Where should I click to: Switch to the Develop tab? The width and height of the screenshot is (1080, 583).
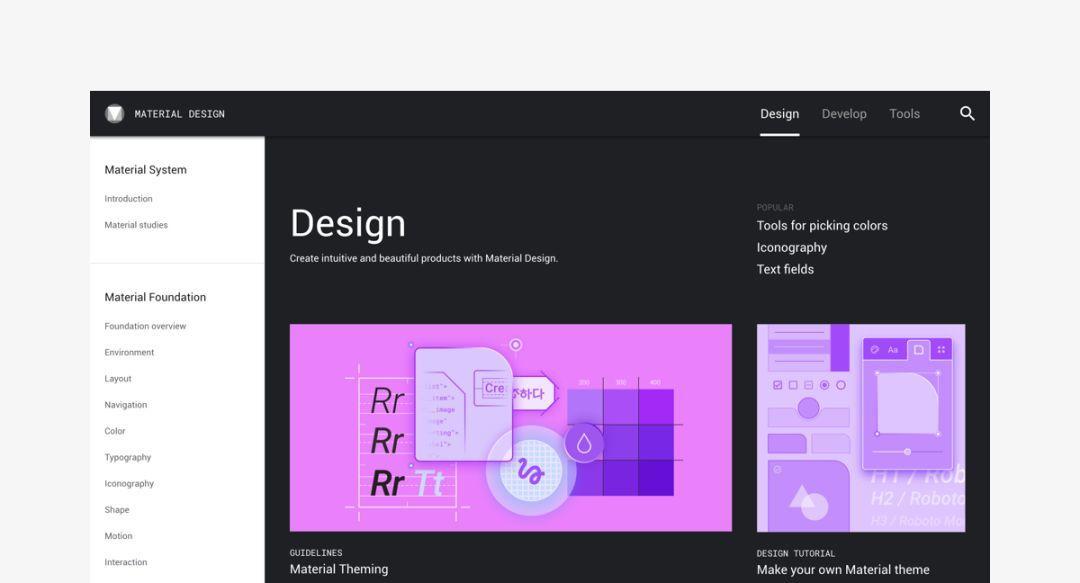tap(844, 114)
